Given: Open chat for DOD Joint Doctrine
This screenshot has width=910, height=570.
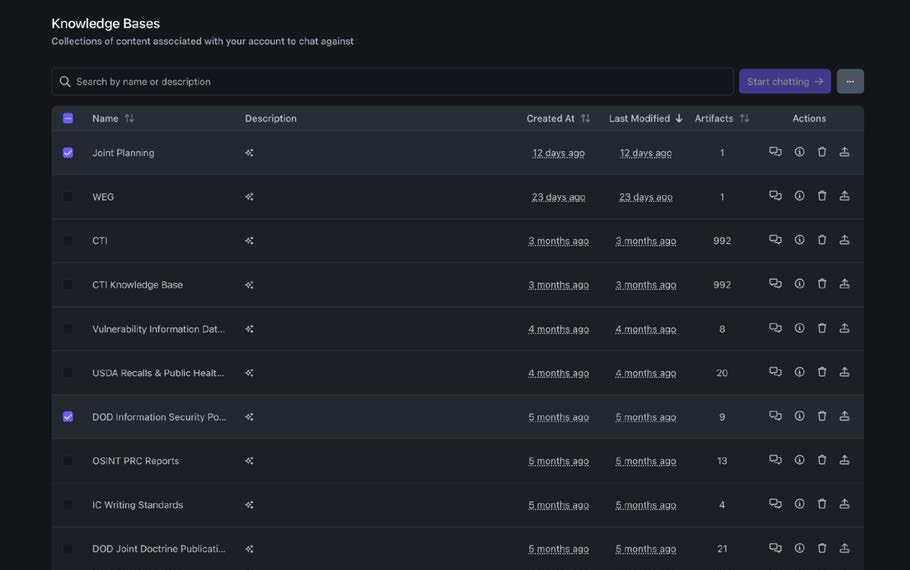Looking at the screenshot, I should pyautogui.click(x=775, y=548).
